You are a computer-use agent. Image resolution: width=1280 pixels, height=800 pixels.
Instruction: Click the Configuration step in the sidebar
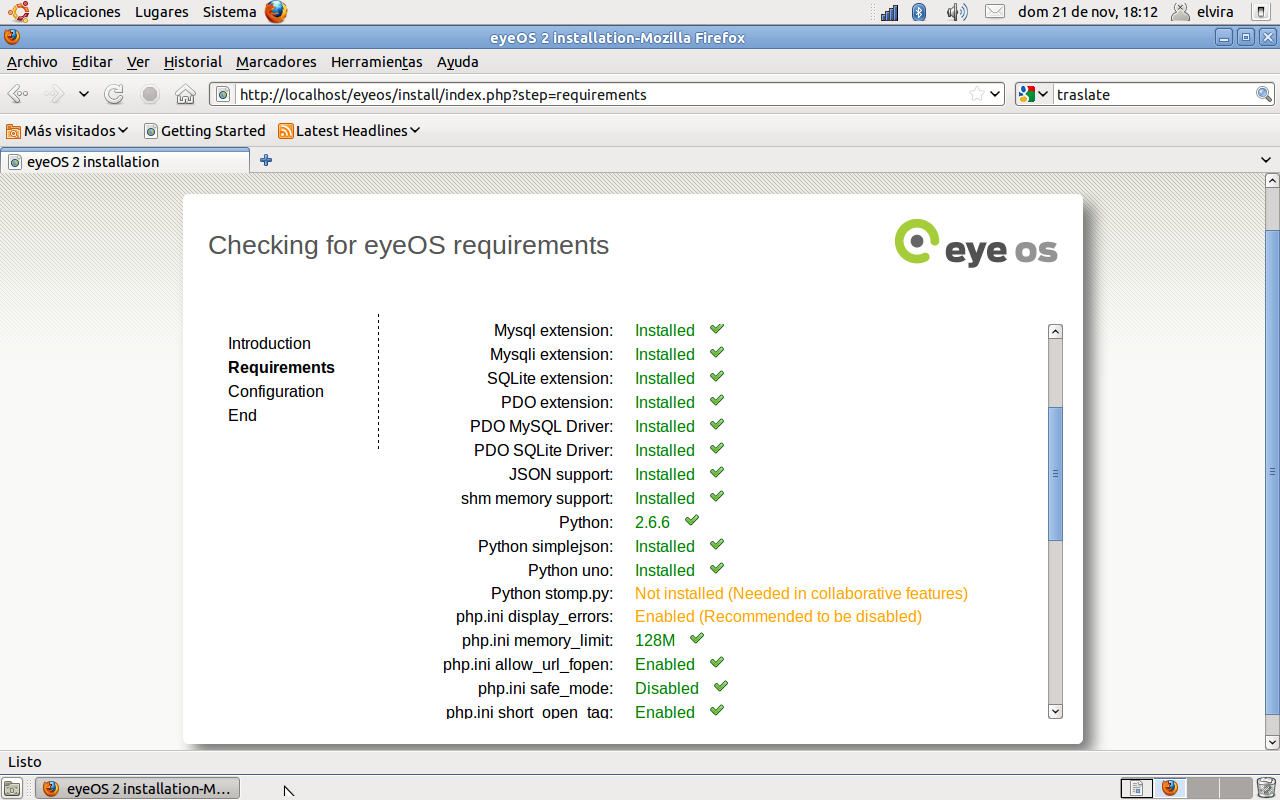click(276, 391)
